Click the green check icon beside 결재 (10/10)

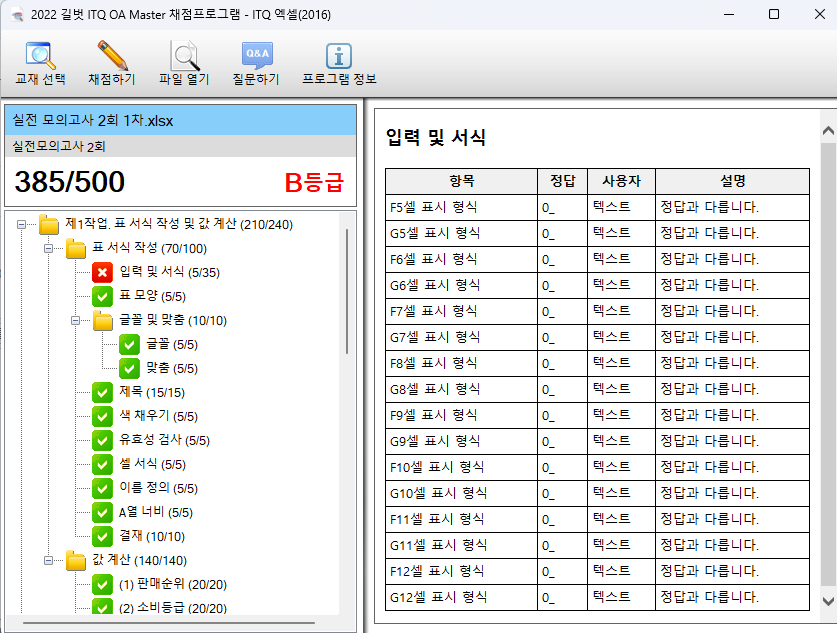[102, 537]
